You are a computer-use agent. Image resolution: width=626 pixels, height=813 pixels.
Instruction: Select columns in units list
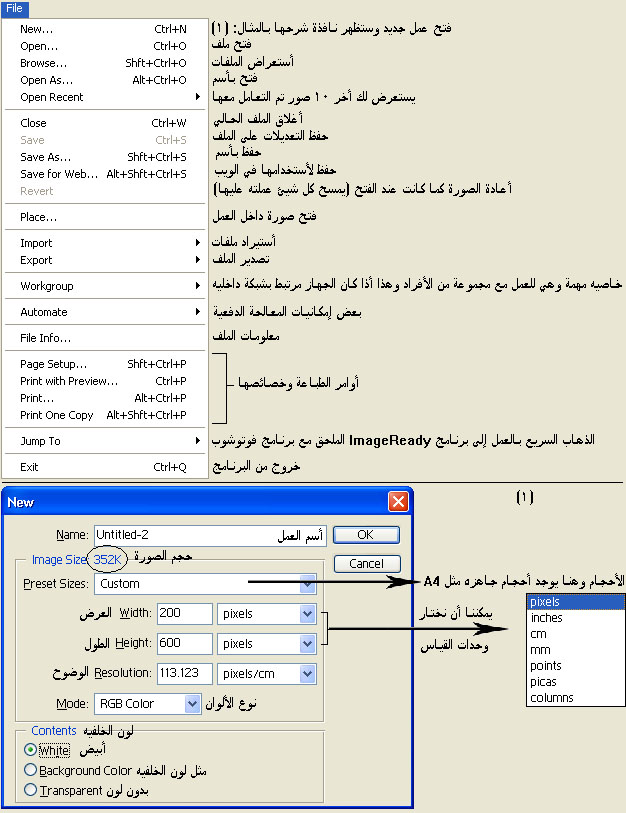coord(576,698)
